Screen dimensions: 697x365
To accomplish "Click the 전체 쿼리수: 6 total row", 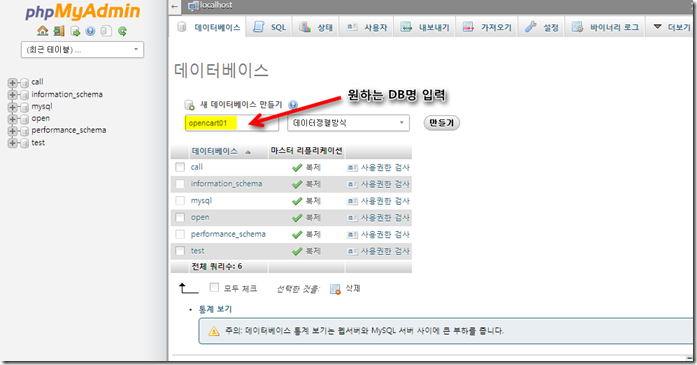I will click(291, 266).
